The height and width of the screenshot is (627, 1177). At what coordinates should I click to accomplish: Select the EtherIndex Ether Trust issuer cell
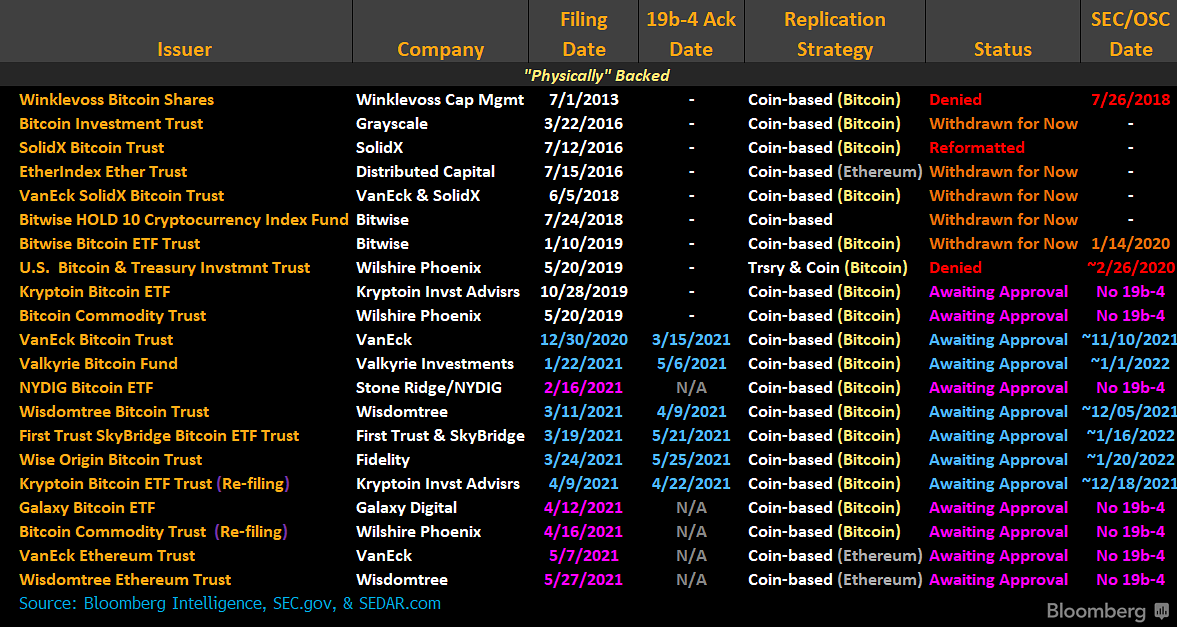(103, 171)
